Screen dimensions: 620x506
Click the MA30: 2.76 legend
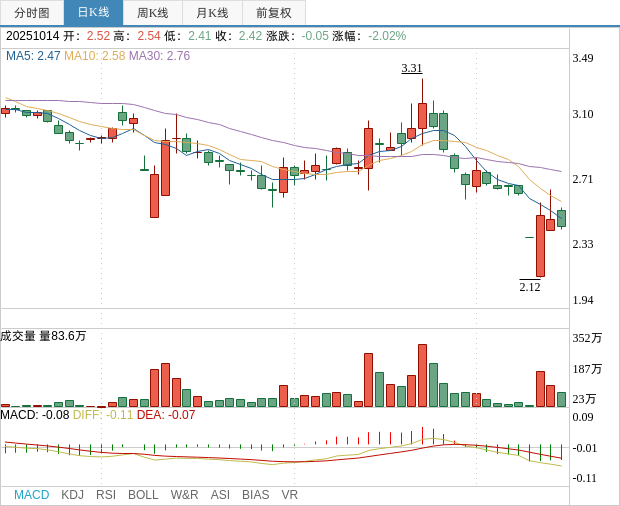coord(159,56)
